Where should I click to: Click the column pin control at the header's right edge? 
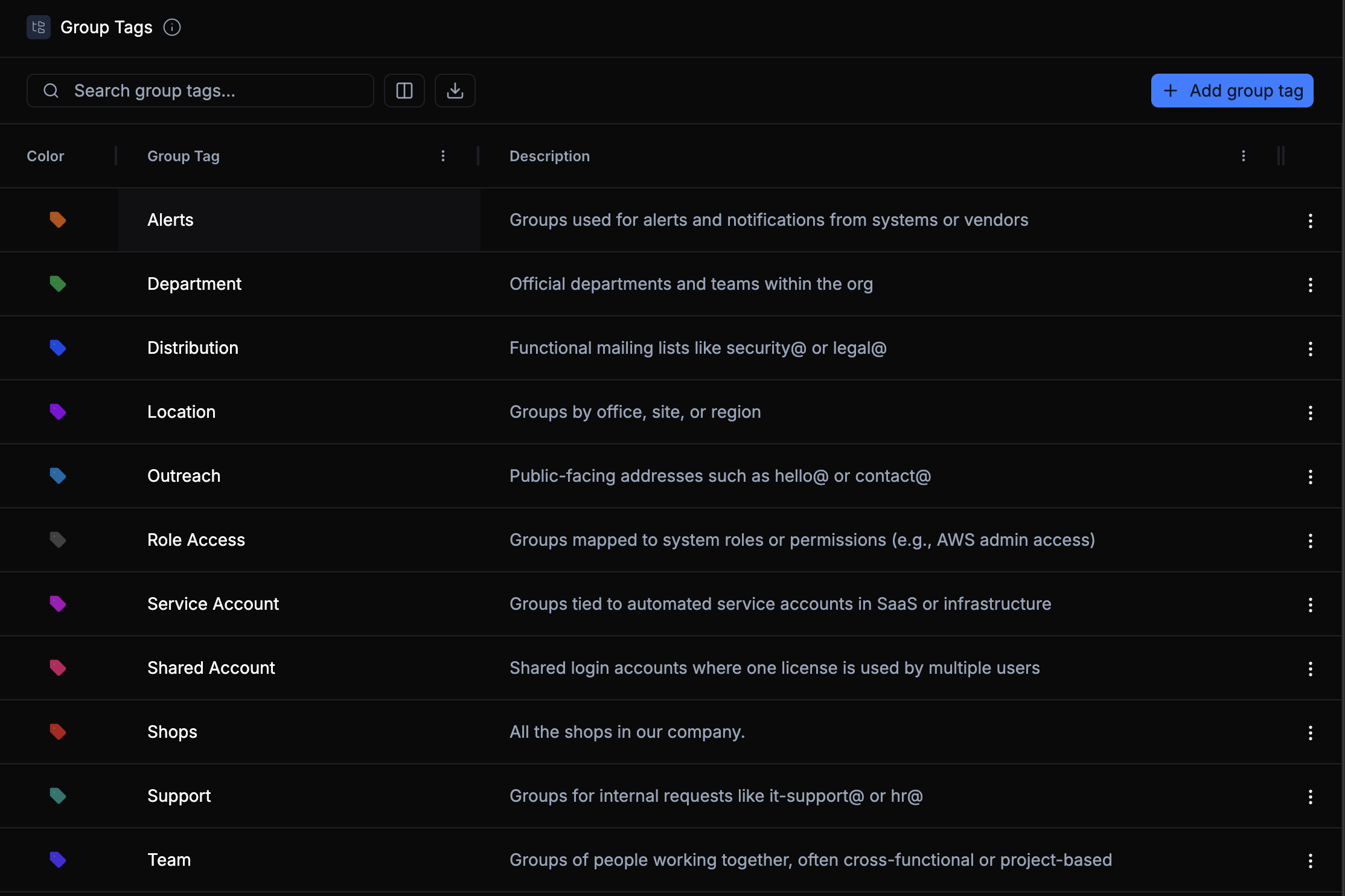pyautogui.click(x=1282, y=156)
